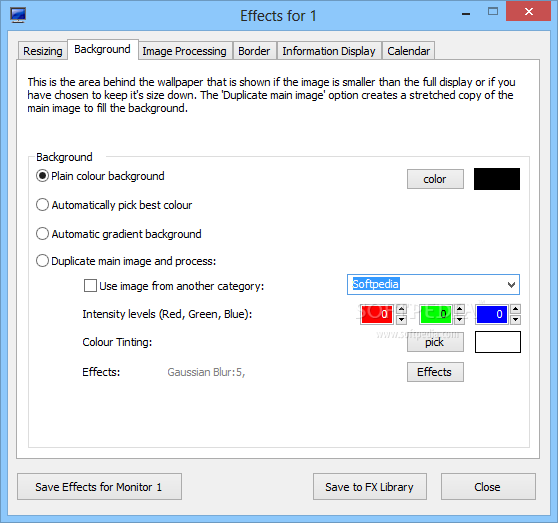
Task: Choose Automatically pick best colour
Action: coord(114,205)
